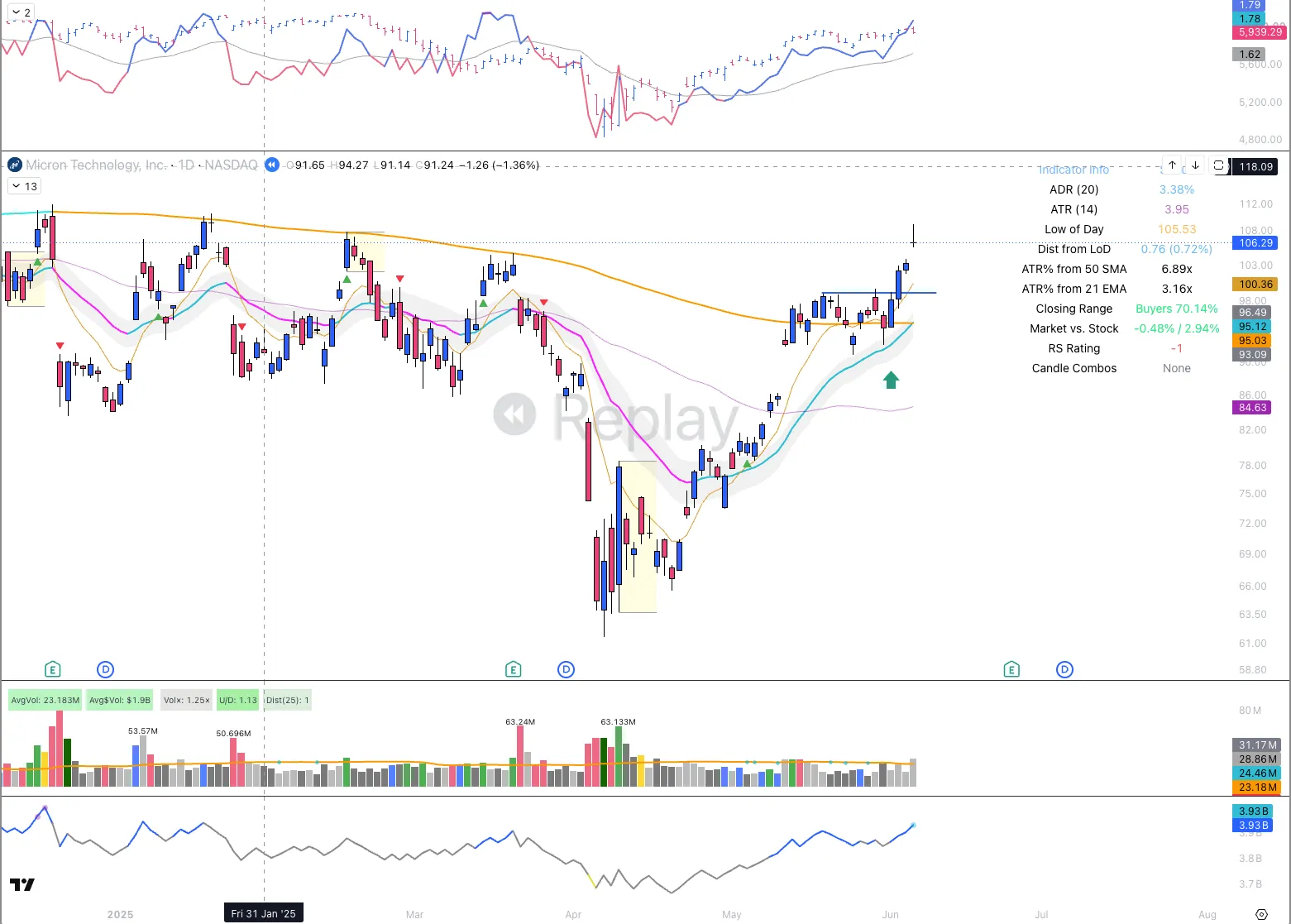Open the upcoming July dividend D marker
Image resolution: width=1291 pixels, height=924 pixels.
point(1064,669)
